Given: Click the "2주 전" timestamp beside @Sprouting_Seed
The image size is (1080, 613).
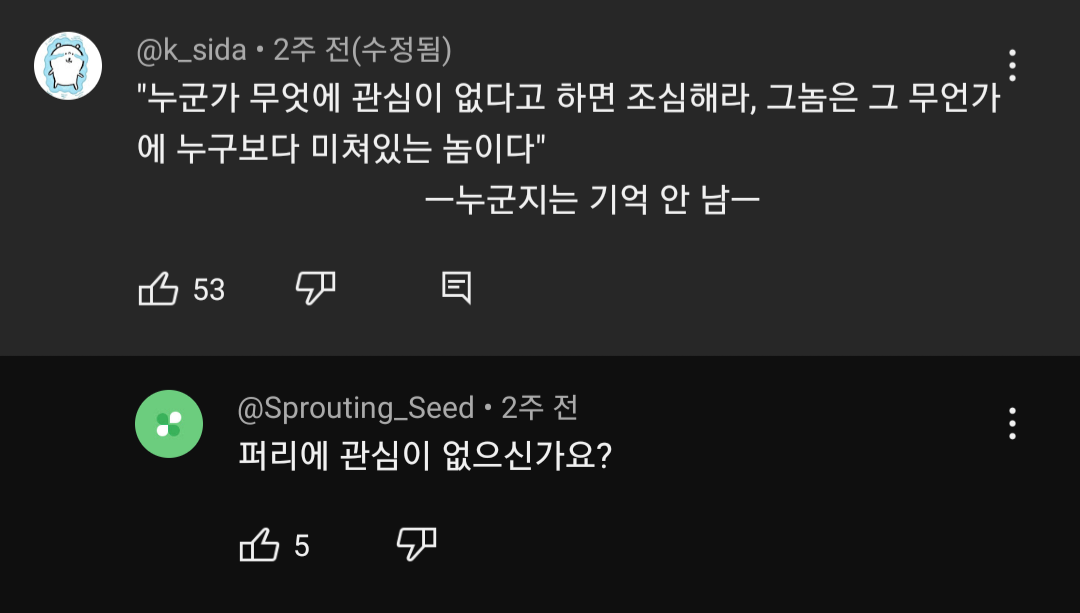Looking at the screenshot, I should coord(540,408).
